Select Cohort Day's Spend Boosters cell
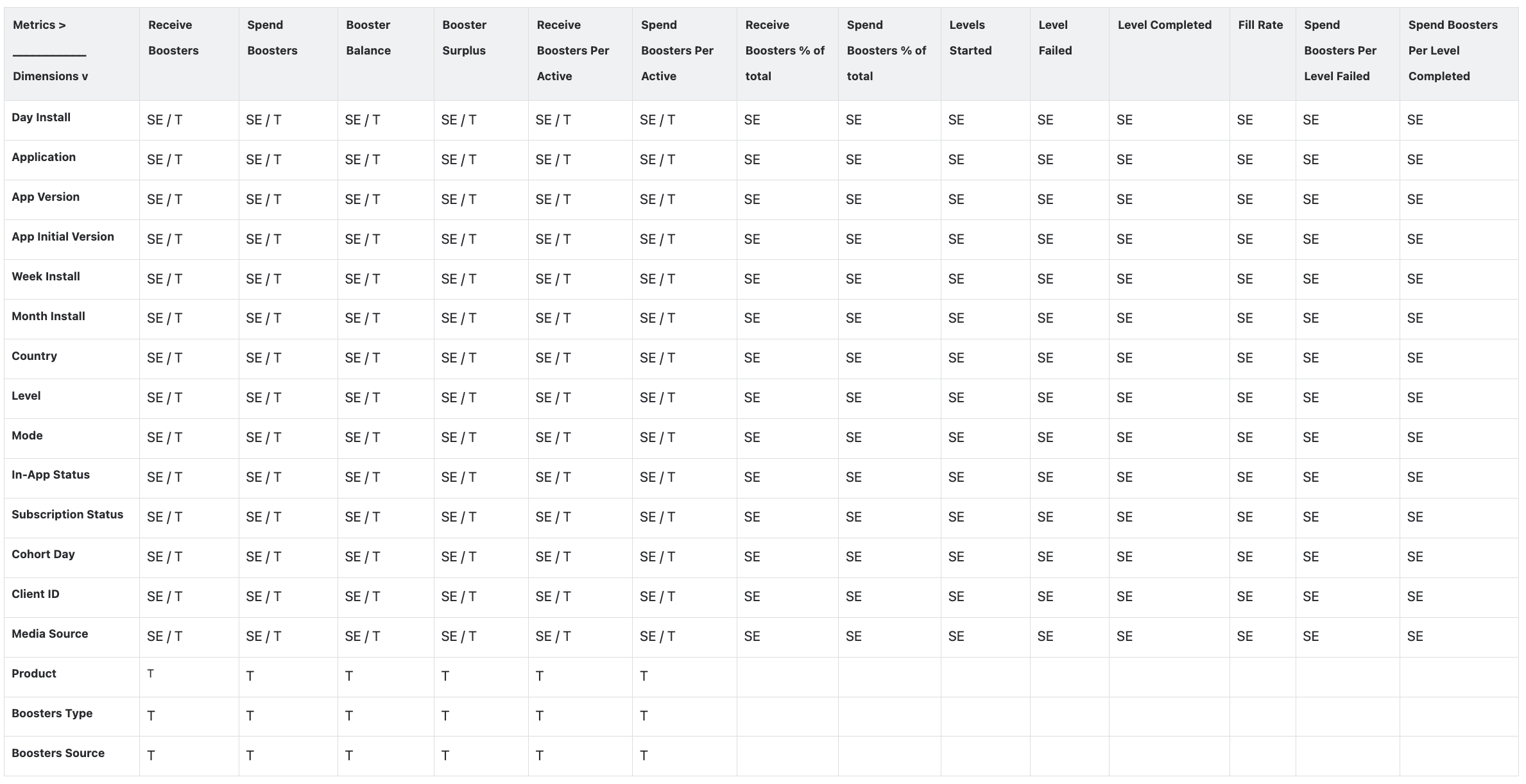The height and width of the screenshot is (784, 1526). pos(263,557)
